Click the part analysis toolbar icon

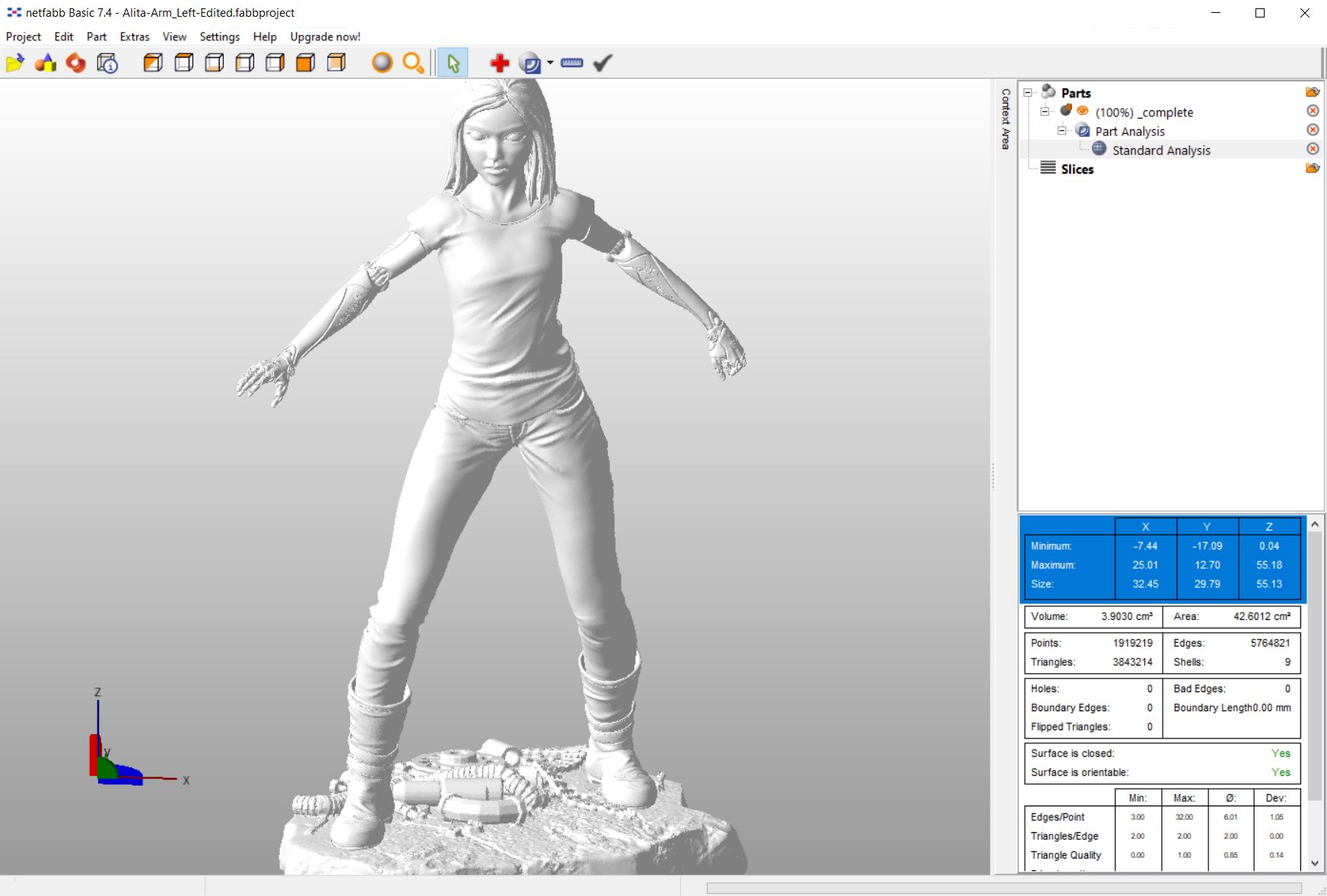coord(530,63)
